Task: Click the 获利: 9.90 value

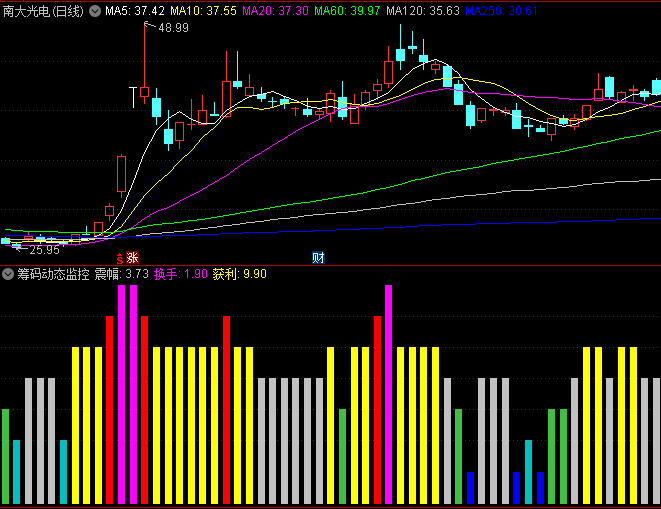Action: [x=239, y=274]
